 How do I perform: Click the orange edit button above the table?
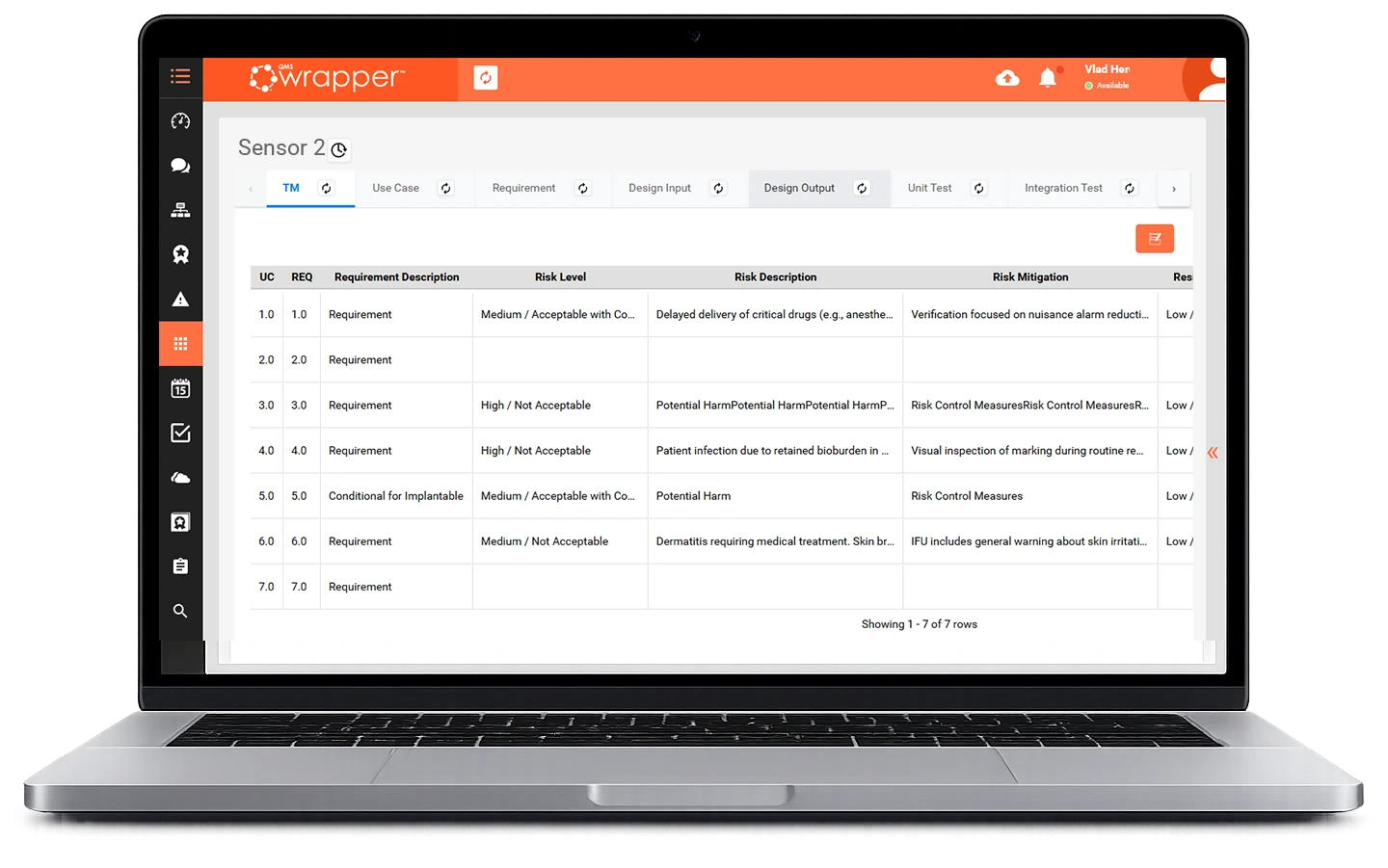[1154, 238]
